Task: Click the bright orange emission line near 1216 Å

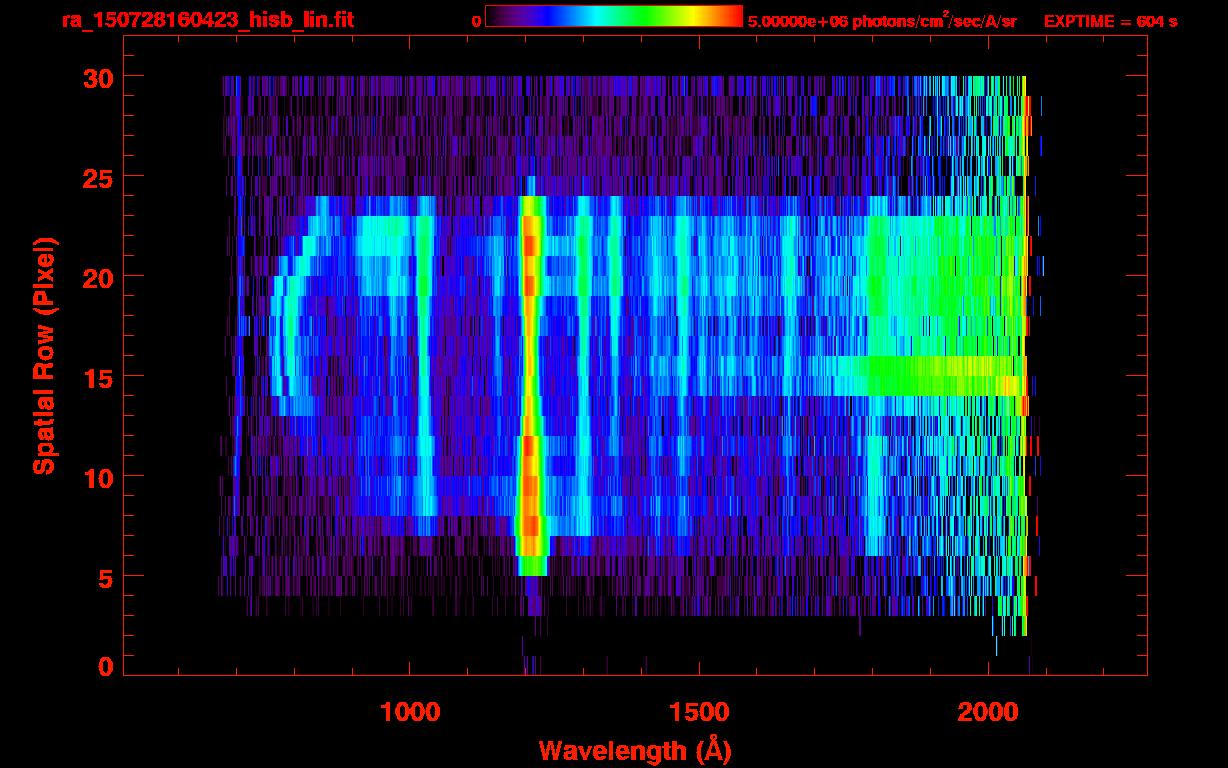Action: click(531, 385)
